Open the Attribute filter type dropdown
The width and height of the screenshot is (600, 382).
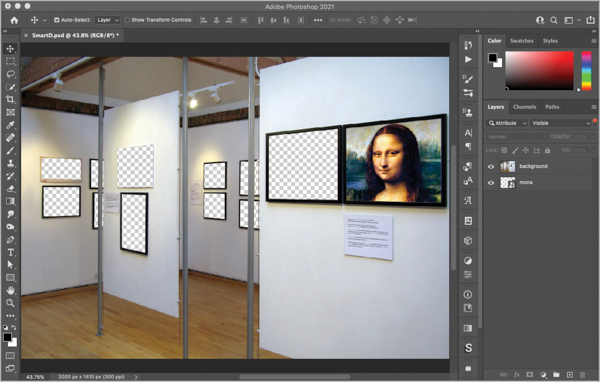click(x=507, y=123)
